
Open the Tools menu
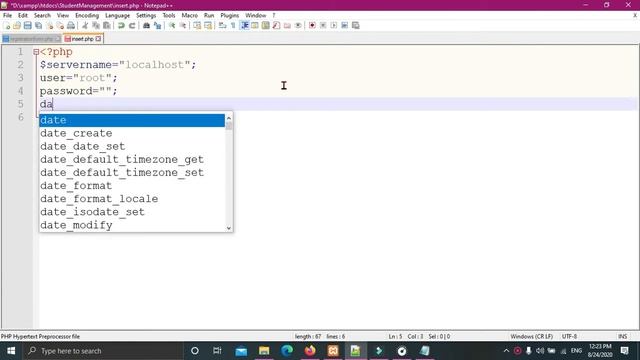(x=169, y=15)
